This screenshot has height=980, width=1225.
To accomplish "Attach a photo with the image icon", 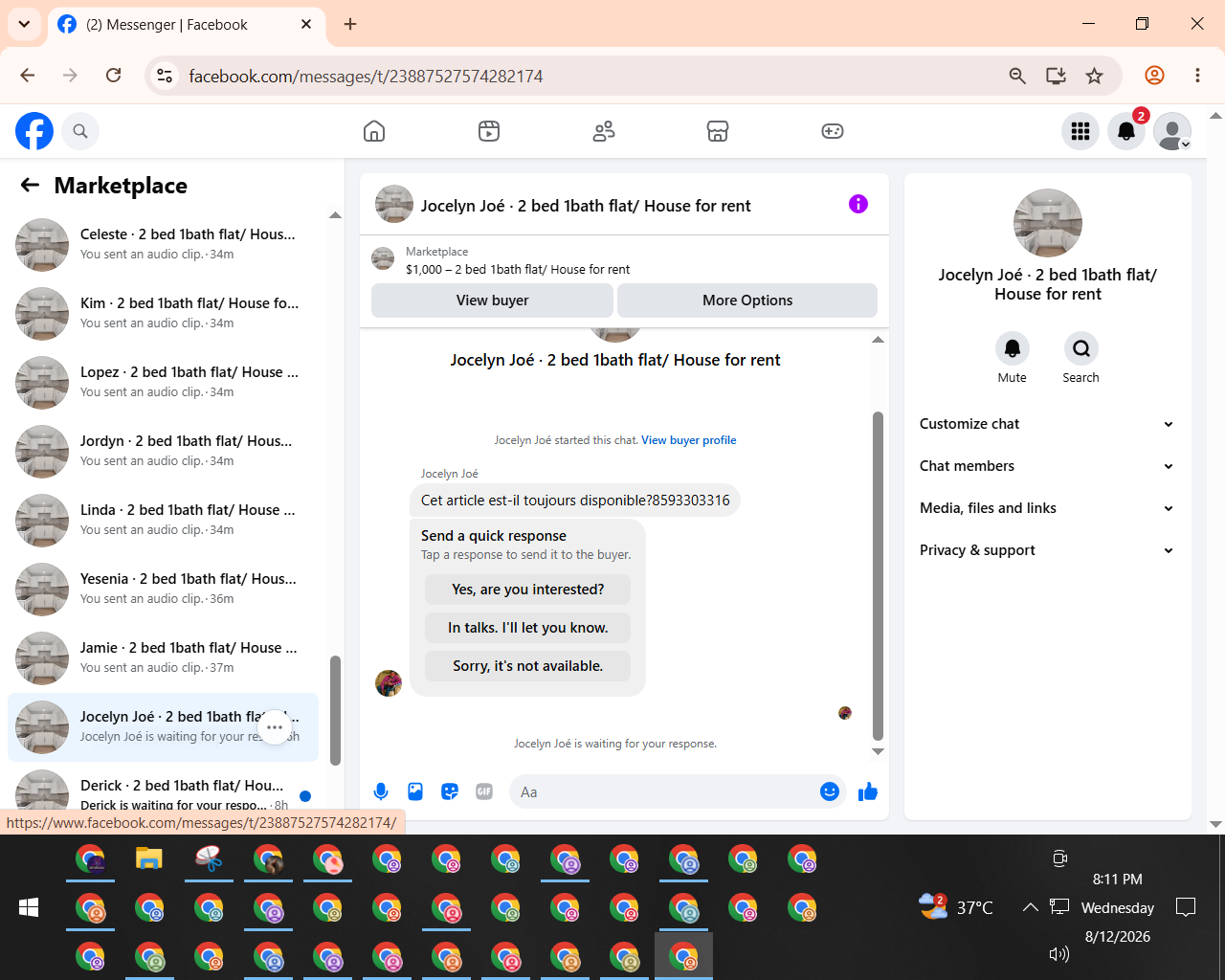I will click(x=415, y=791).
